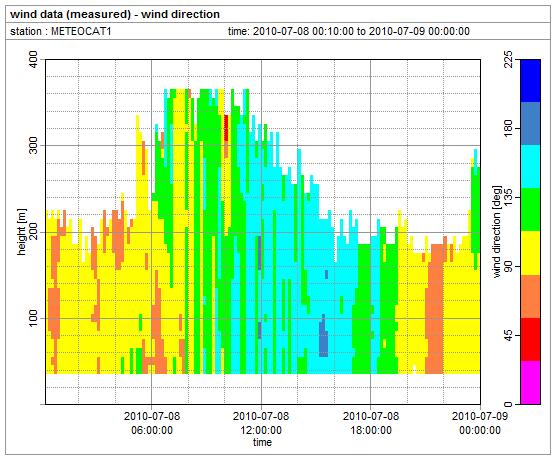Click the legend tick value 135
The image size is (556, 460).
point(508,197)
